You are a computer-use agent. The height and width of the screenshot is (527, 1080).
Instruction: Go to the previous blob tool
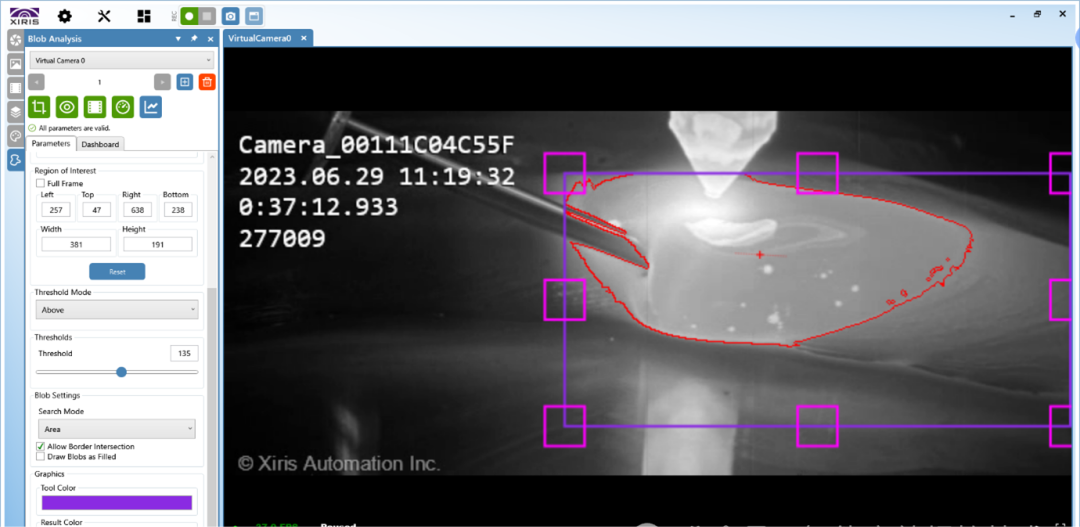click(x=37, y=82)
